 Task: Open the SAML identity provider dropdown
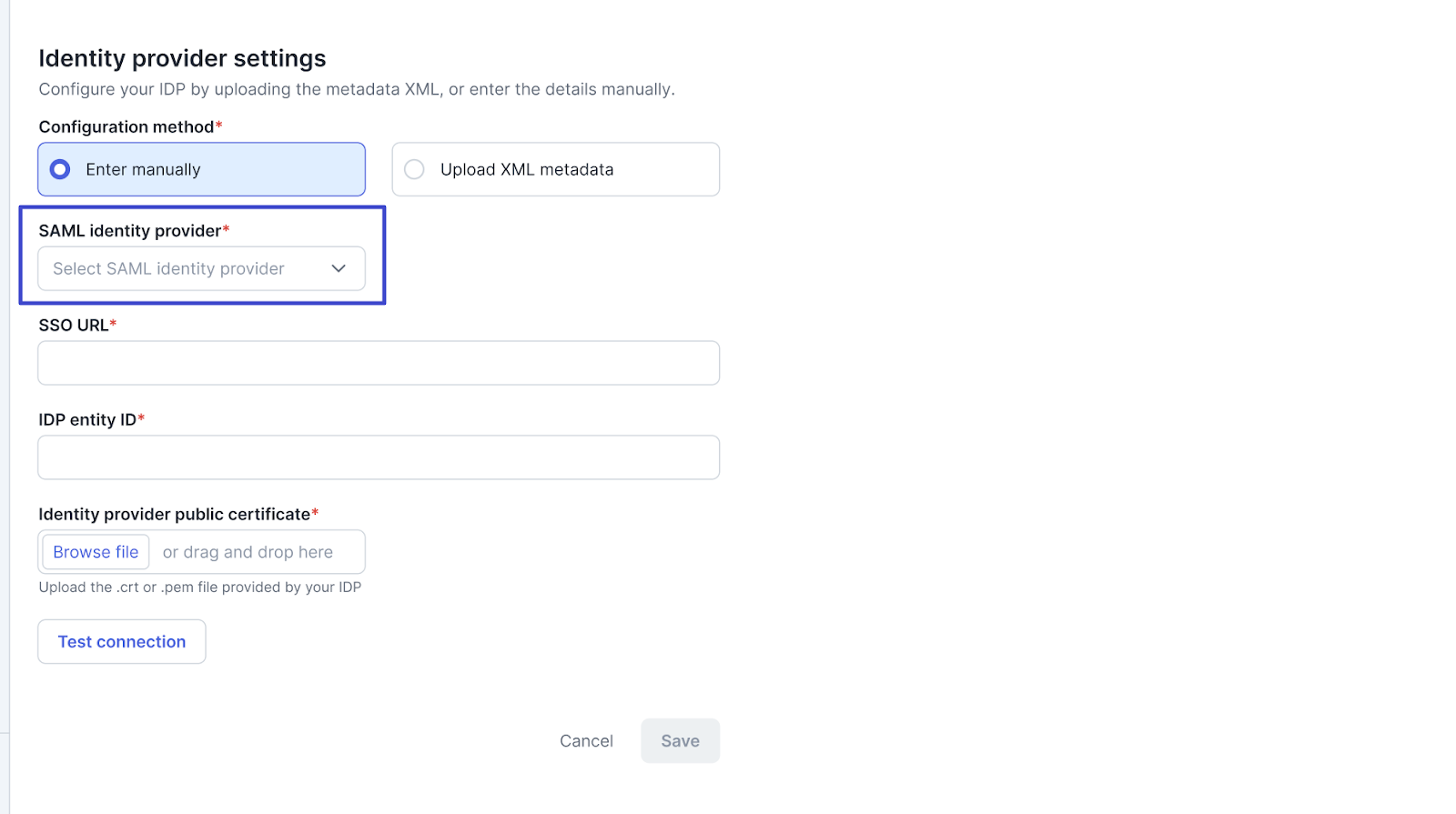(x=200, y=268)
